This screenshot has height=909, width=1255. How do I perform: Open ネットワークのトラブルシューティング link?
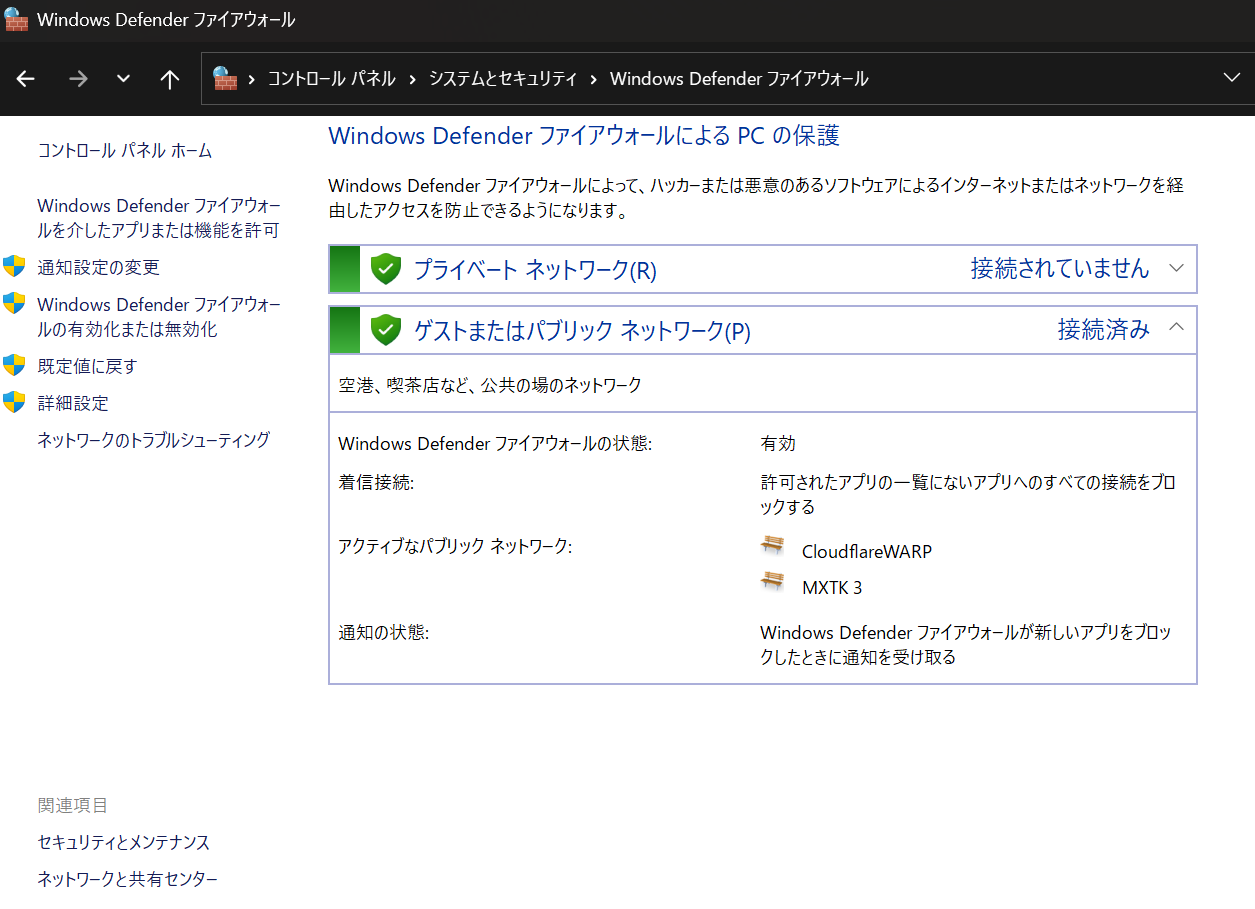tap(154, 440)
